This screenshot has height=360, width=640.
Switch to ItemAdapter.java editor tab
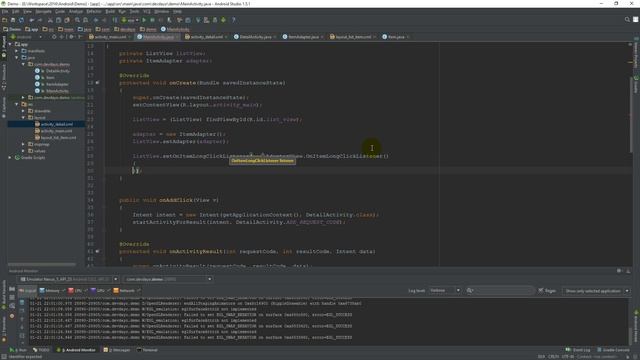tap(303, 37)
